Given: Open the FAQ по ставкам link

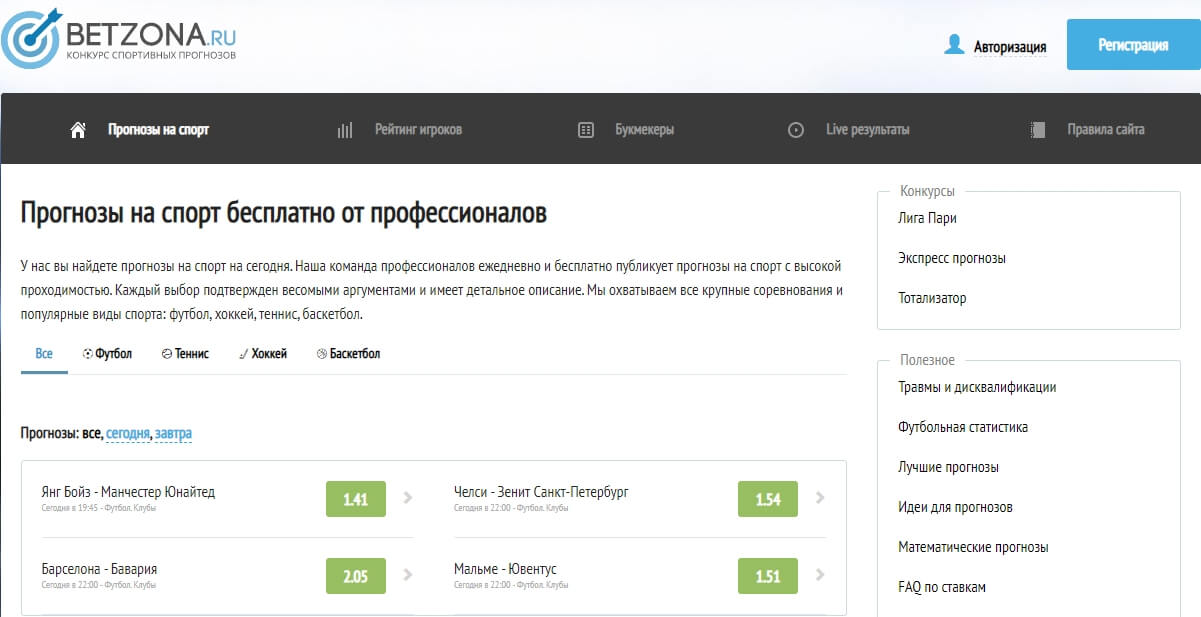Looking at the screenshot, I should [x=942, y=587].
